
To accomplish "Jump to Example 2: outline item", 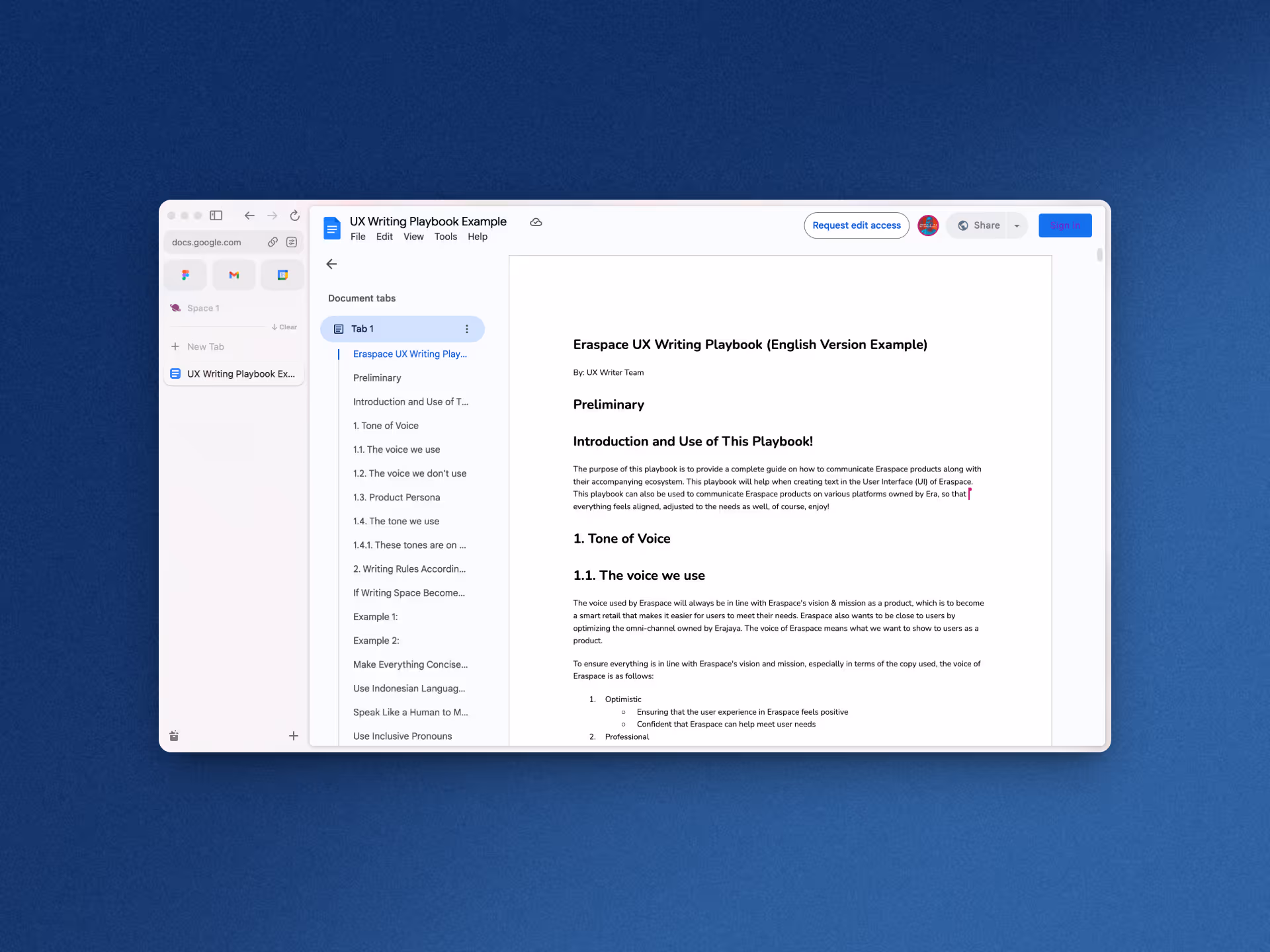I will (376, 641).
